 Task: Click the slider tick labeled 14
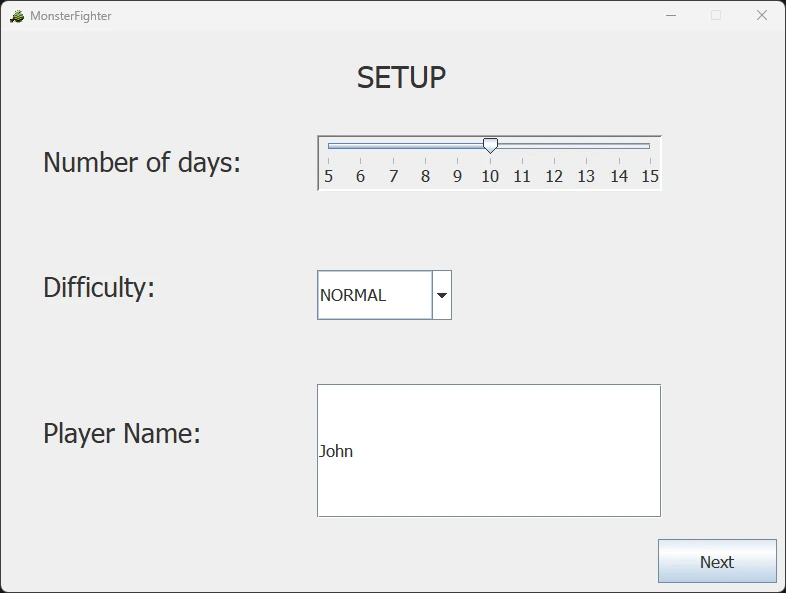tap(619, 176)
